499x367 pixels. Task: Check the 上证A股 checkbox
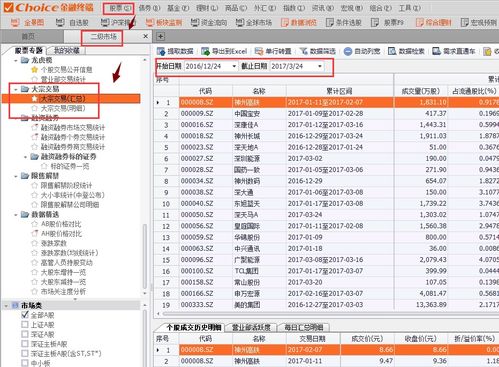click(x=25, y=324)
